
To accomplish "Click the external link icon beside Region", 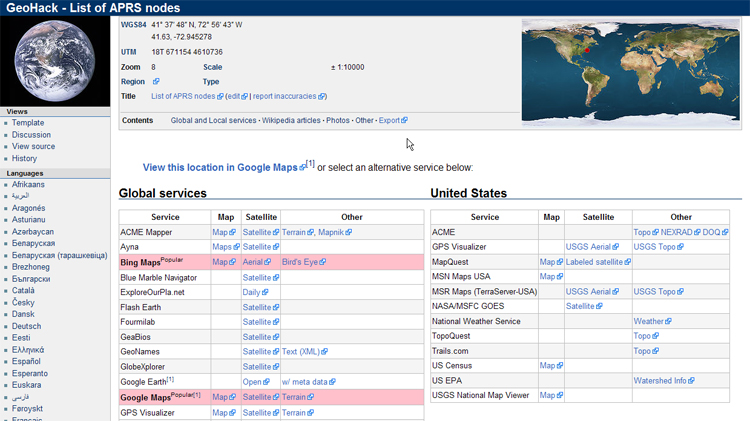I will pos(156,82).
